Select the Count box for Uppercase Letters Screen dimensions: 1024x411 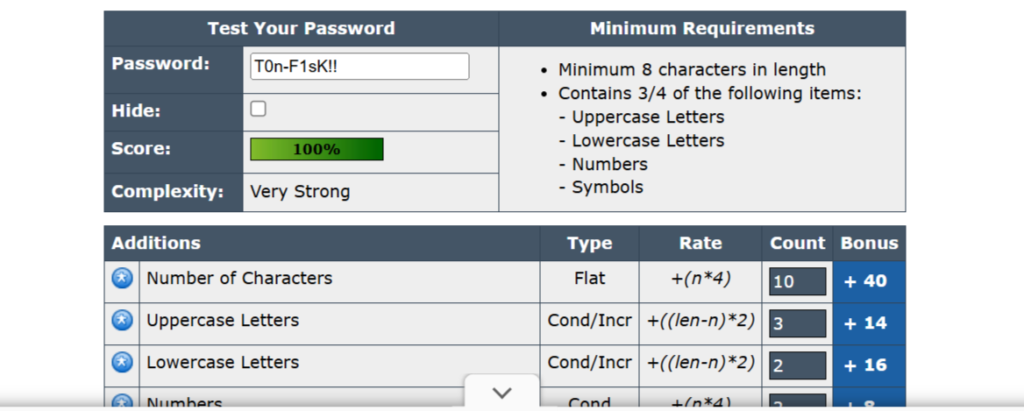coord(797,323)
